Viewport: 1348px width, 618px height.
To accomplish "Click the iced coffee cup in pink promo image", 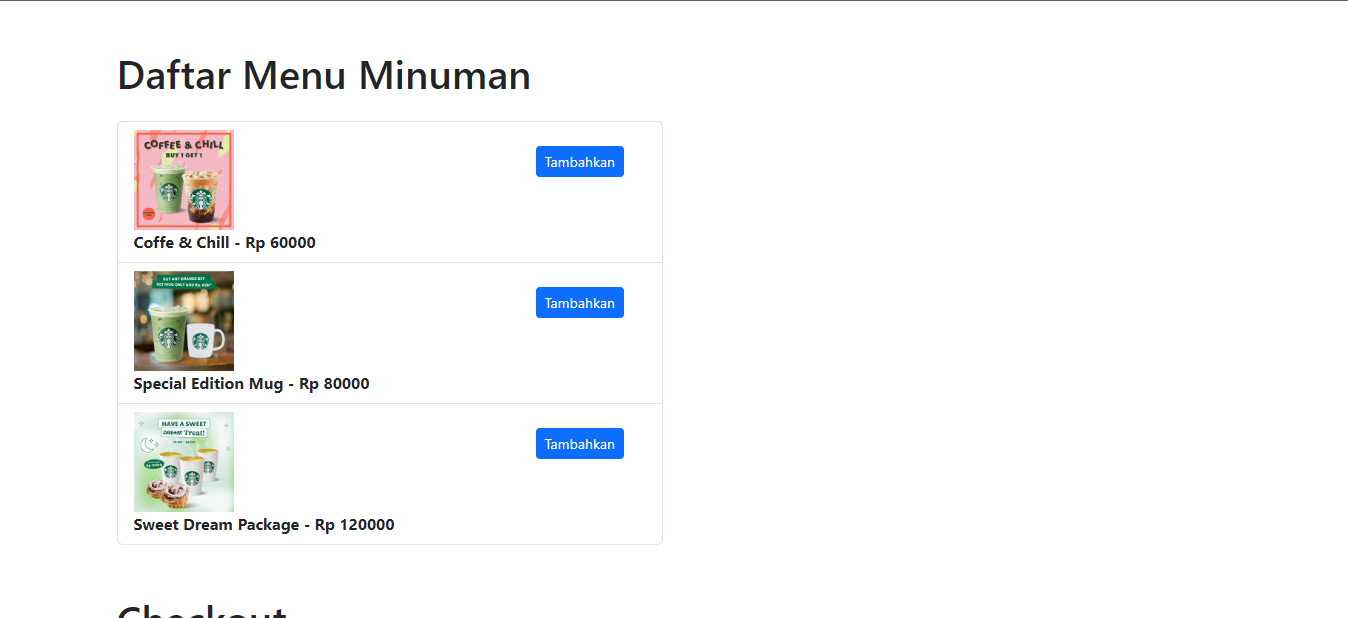I will coord(205,193).
